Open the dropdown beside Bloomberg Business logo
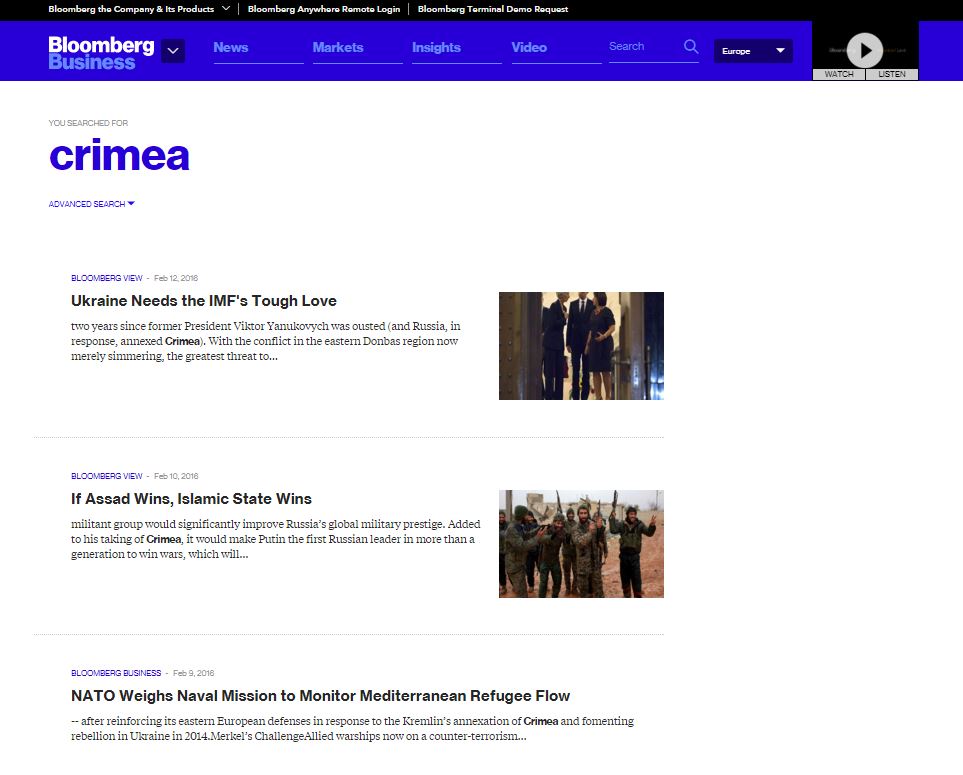 [173, 51]
